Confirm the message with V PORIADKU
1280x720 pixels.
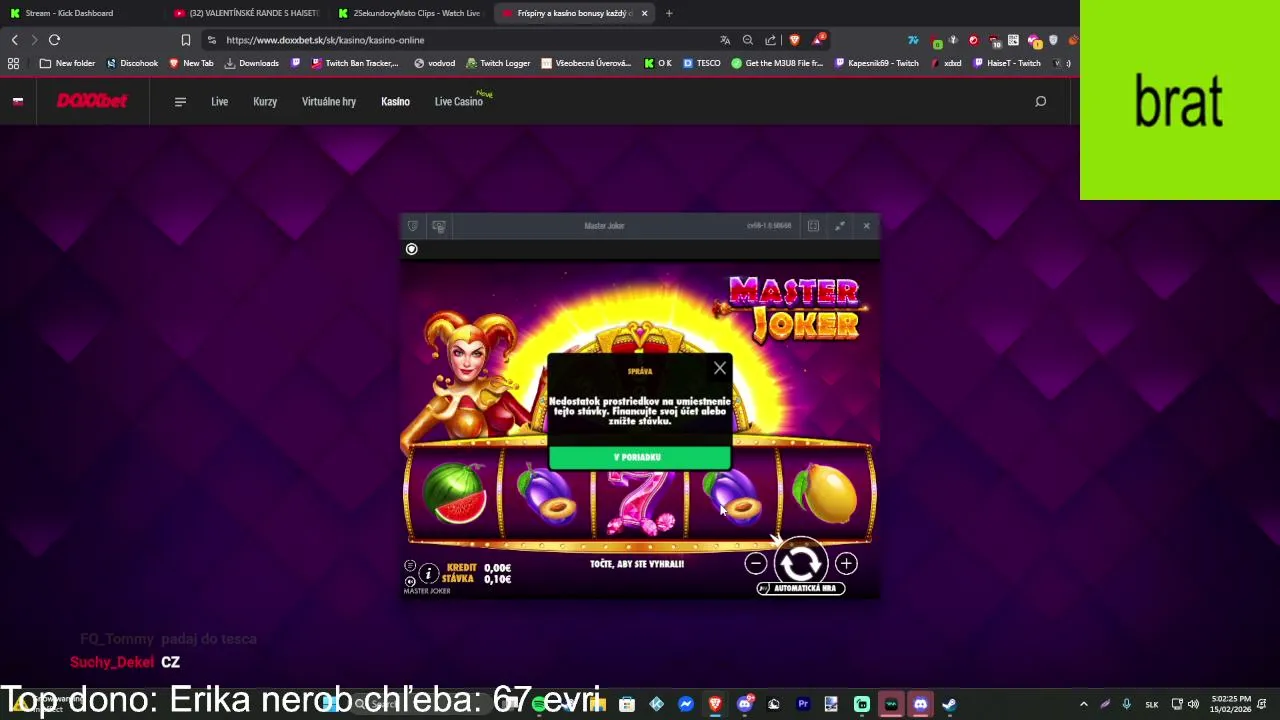click(639, 457)
